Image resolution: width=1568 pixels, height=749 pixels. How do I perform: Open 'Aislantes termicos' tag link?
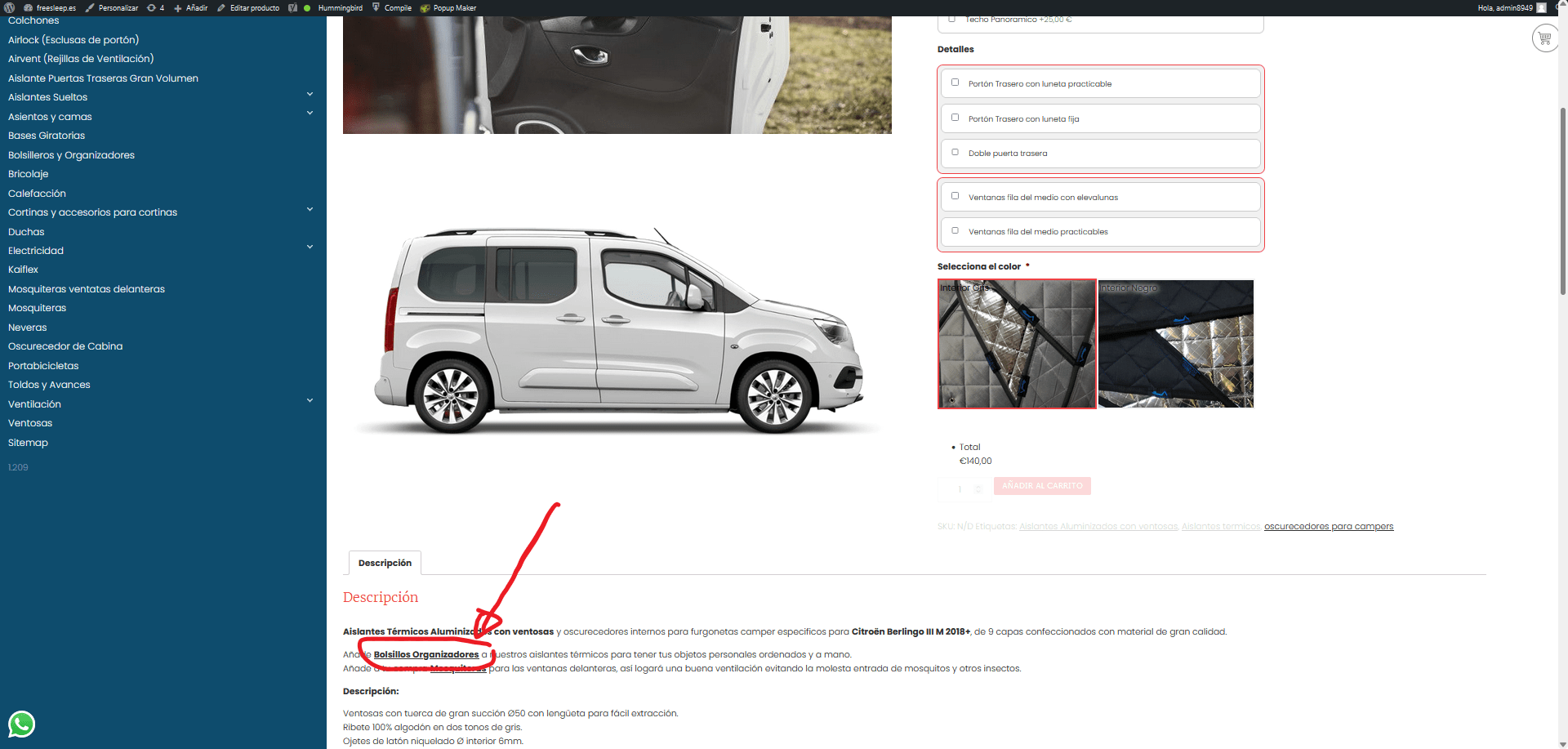[1221, 527]
